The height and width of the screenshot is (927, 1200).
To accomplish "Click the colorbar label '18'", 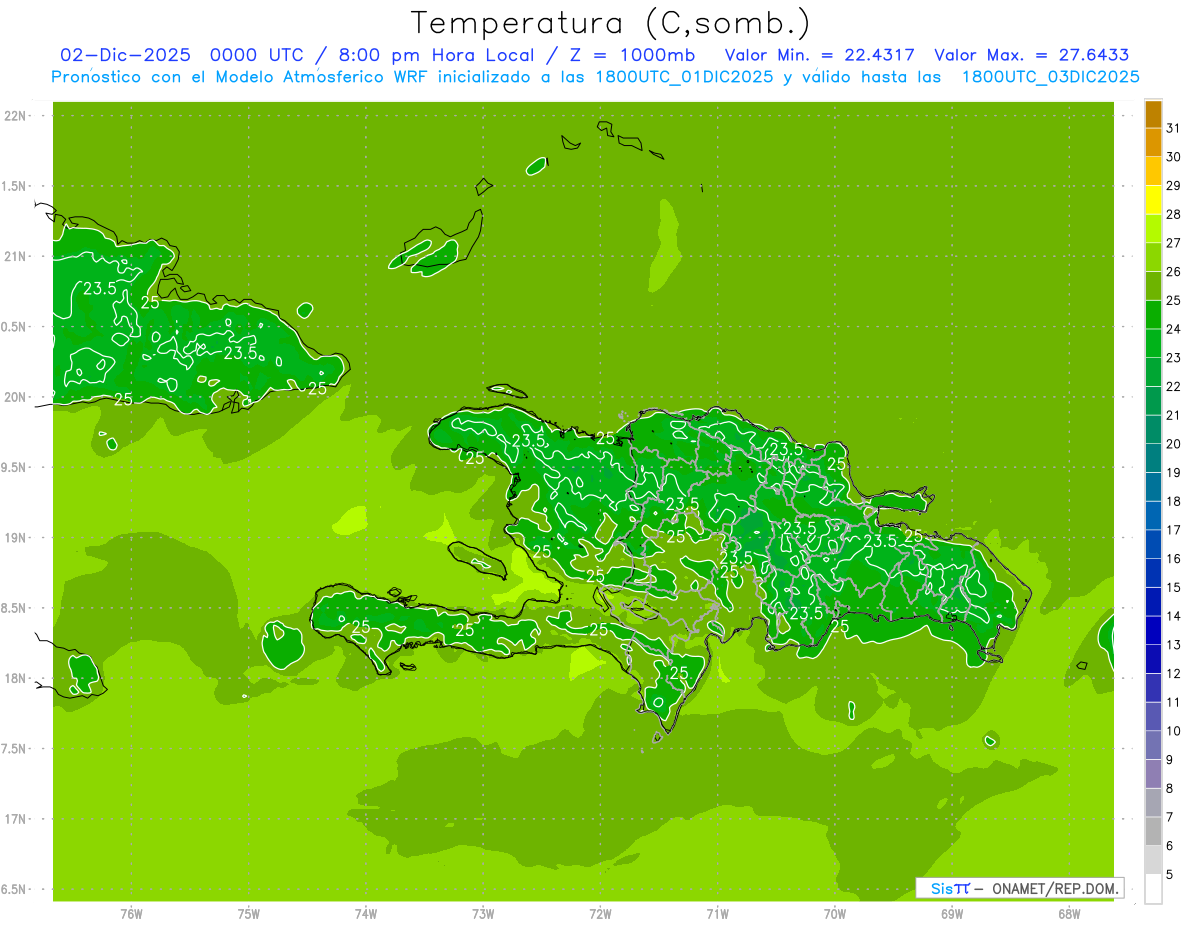I will (x=1173, y=501).
